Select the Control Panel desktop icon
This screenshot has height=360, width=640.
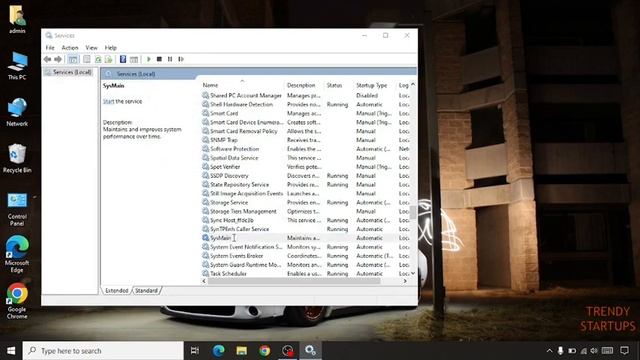click(x=17, y=209)
